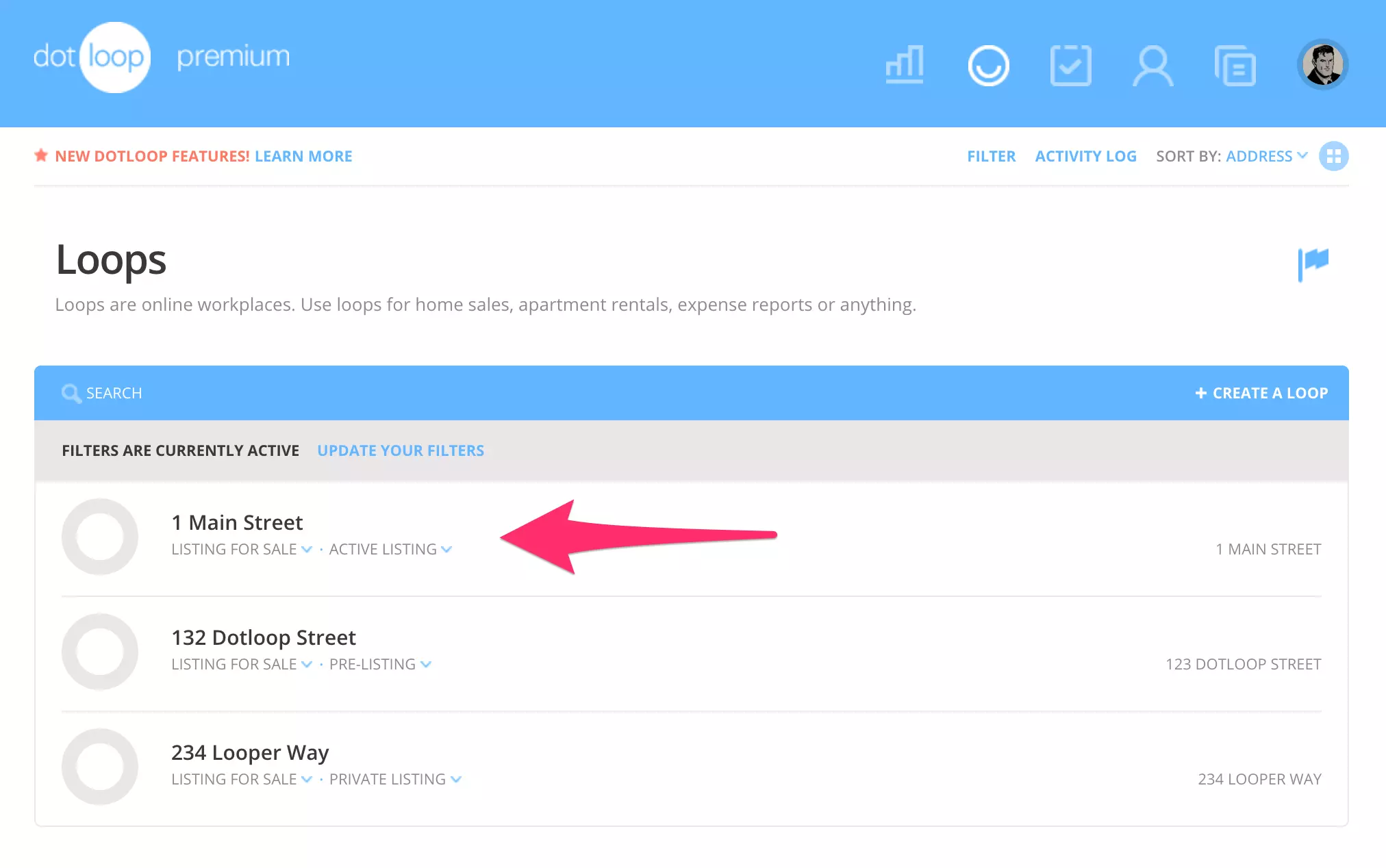
Task: Open the Activity Log
Action: click(x=1085, y=156)
